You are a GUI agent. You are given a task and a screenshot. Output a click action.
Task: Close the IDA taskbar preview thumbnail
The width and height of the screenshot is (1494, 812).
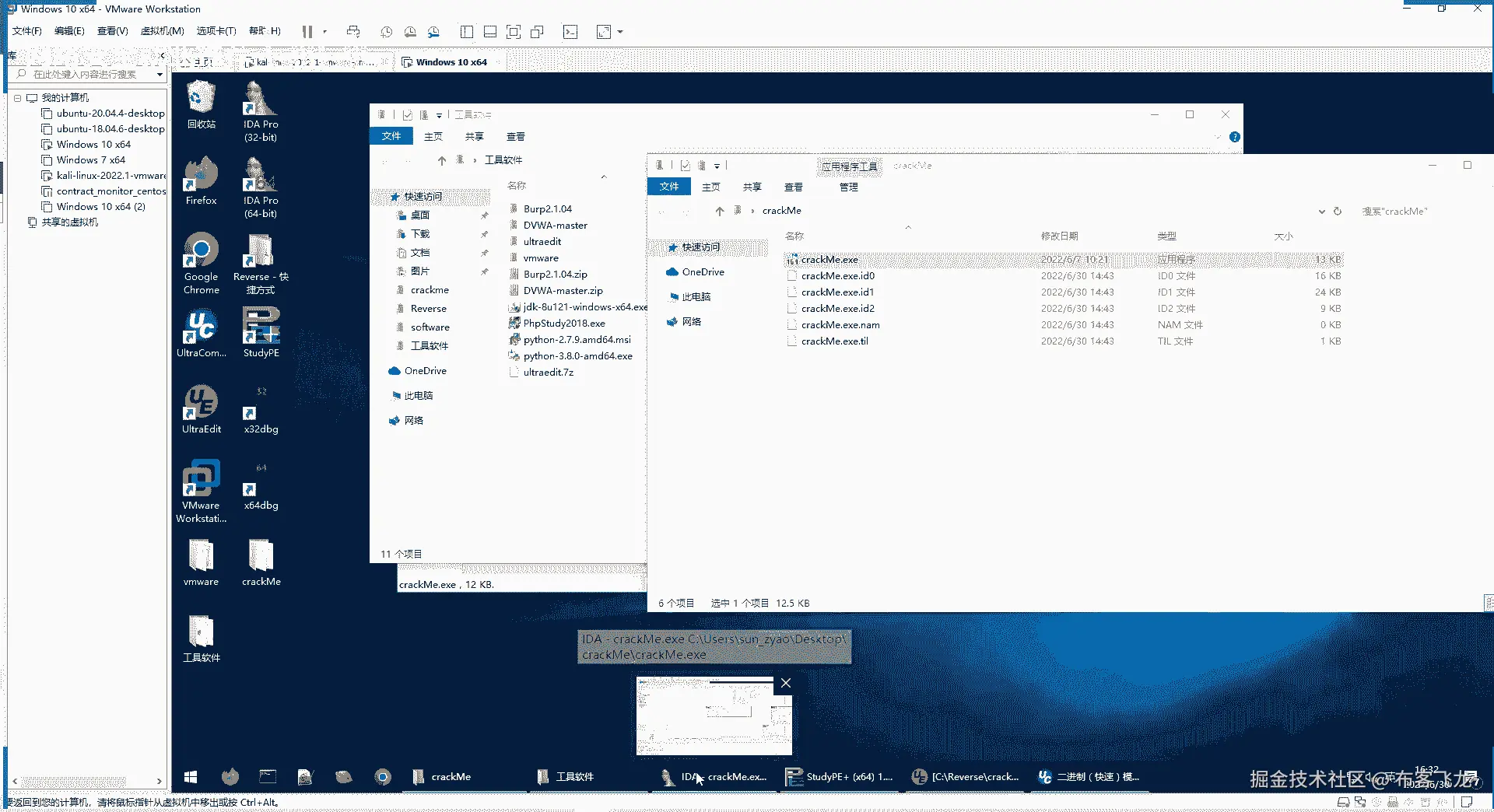point(786,683)
